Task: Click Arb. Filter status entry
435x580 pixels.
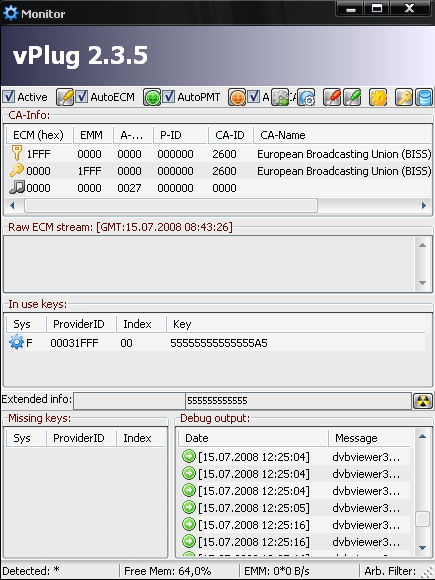Action: coord(390,571)
